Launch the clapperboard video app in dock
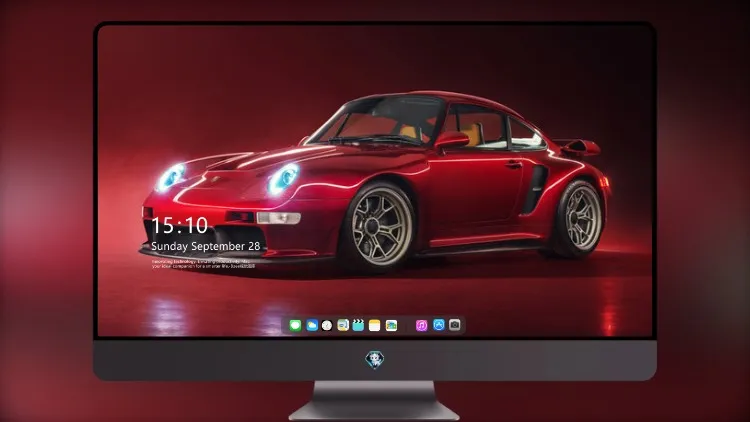Screen dimensions: 750x422 pos(358,325)
